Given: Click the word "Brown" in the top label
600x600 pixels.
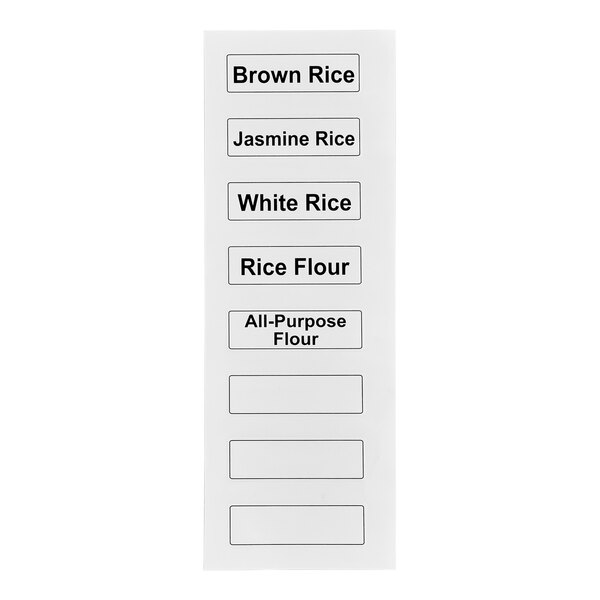Looking at the screenshot, I should (x=266, y=74).
